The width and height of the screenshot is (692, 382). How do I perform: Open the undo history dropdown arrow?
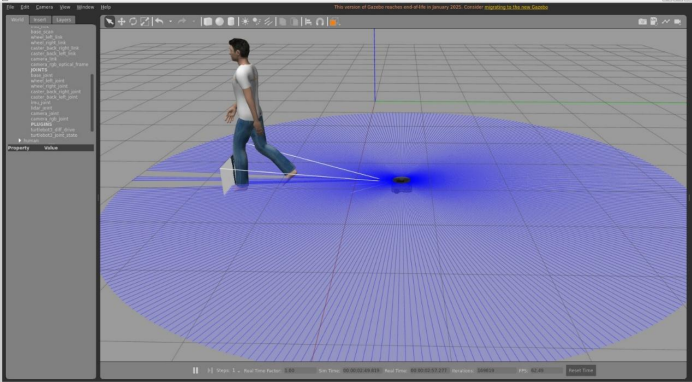(x=170, y=22)
